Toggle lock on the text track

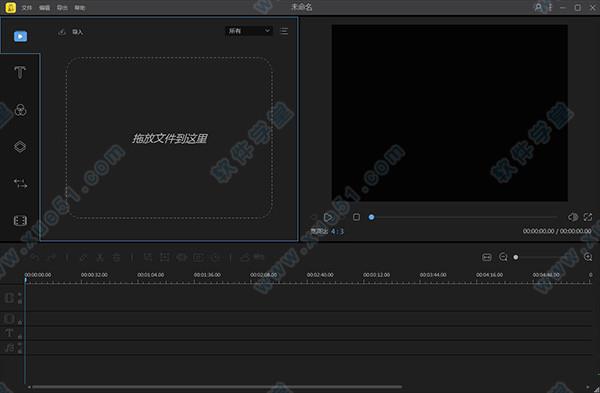(20, 337)
